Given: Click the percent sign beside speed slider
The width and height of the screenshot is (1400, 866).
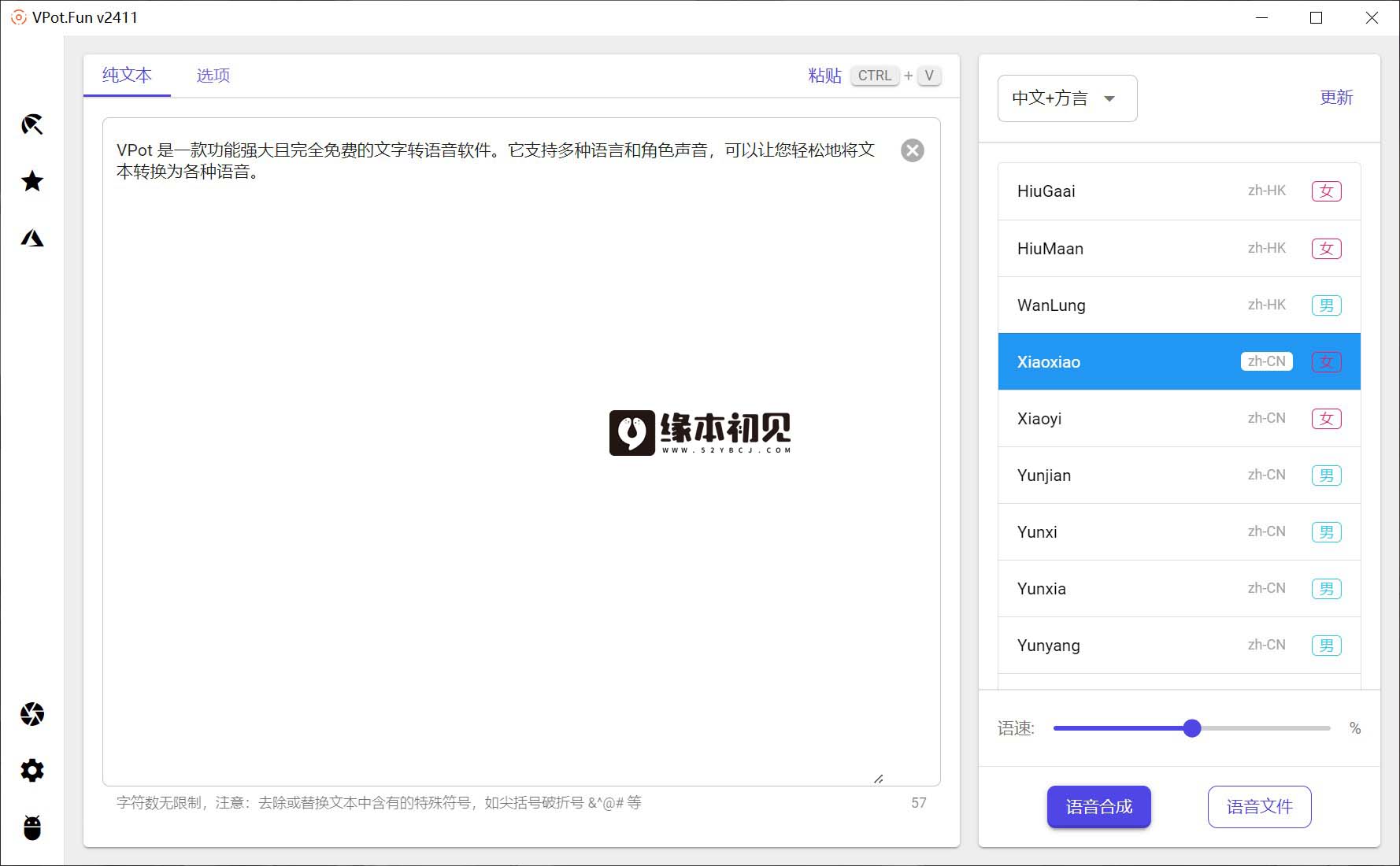Looking at the screenshot, I should click(1355, 728).
